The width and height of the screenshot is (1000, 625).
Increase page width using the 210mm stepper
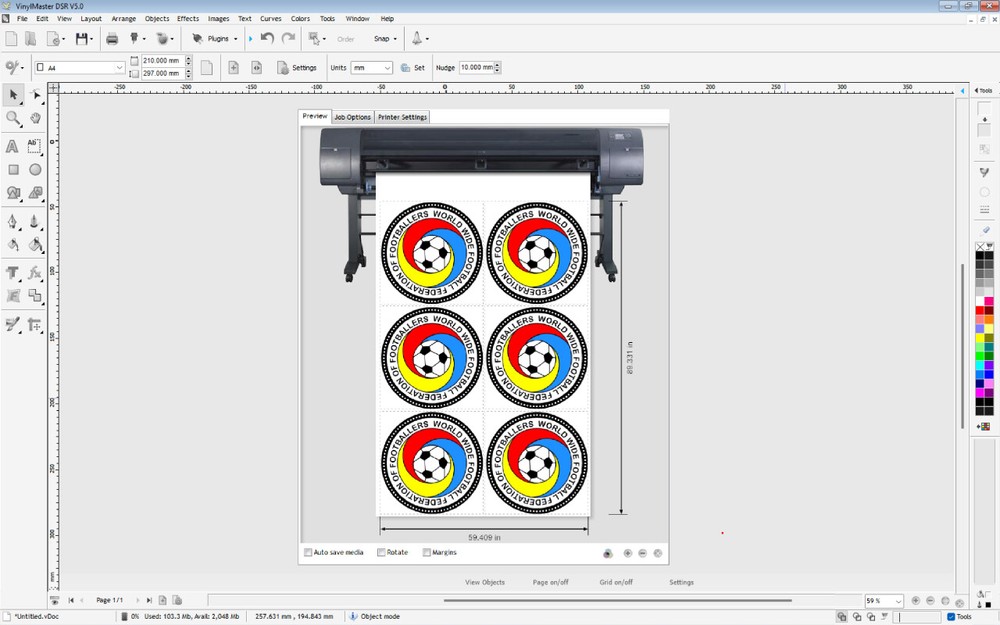tap(187, 57)
